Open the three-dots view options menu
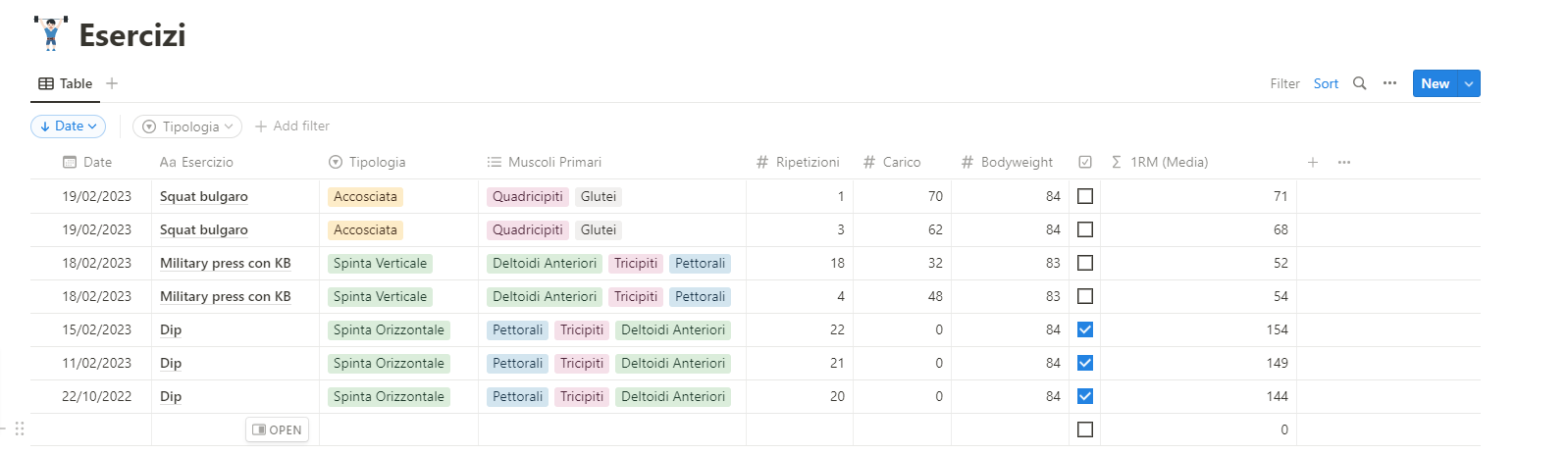Screen dimensions: 1568x454 (x=1389, y=83)
